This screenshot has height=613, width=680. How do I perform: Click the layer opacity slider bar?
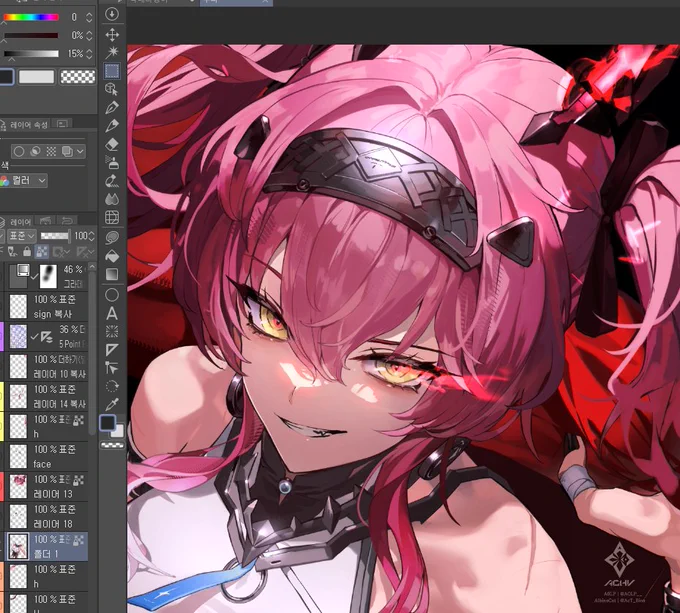[x=55, y=236]
